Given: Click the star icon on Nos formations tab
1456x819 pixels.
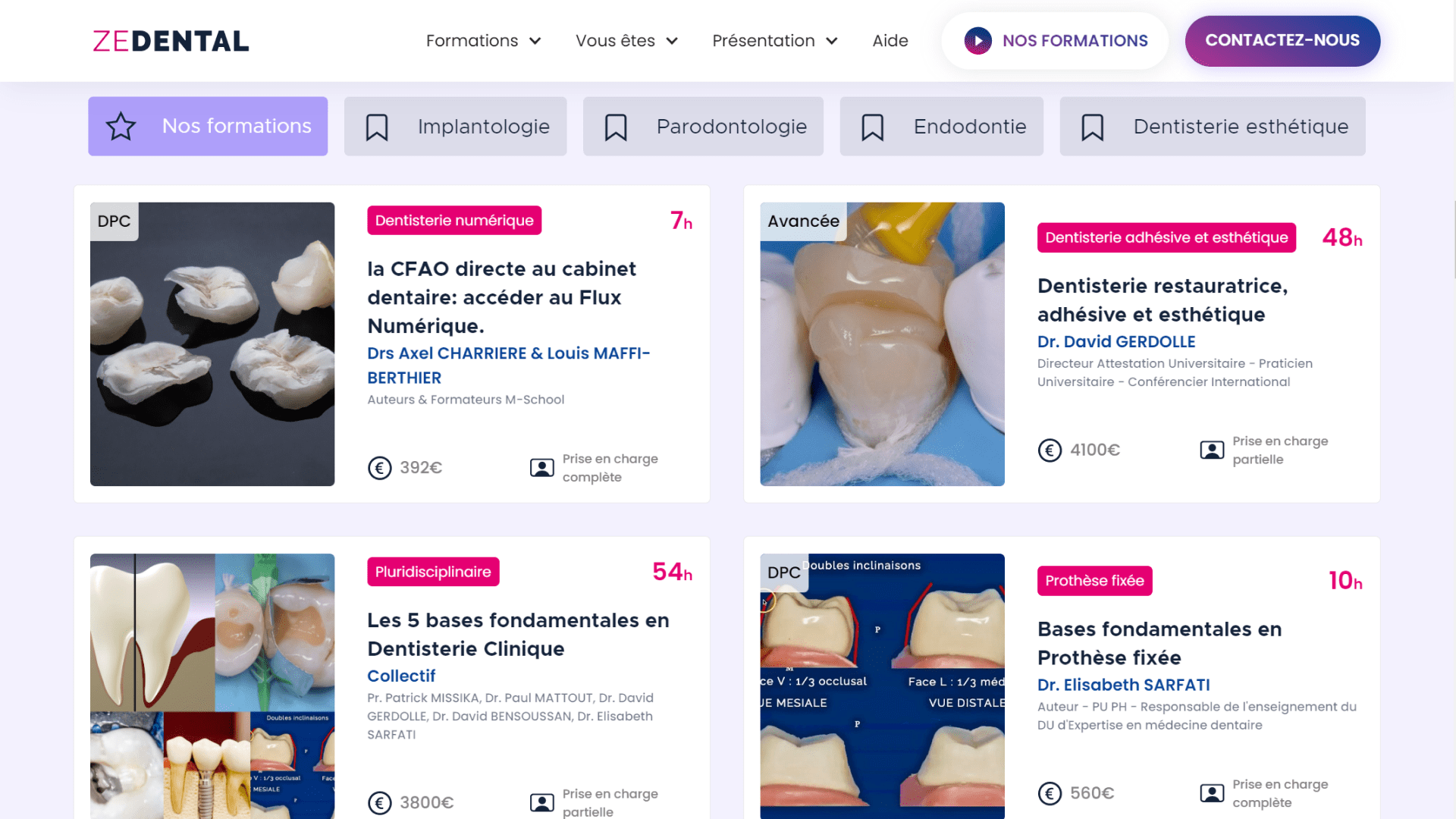Looking at the screenshot, I should tap(121, 127).
